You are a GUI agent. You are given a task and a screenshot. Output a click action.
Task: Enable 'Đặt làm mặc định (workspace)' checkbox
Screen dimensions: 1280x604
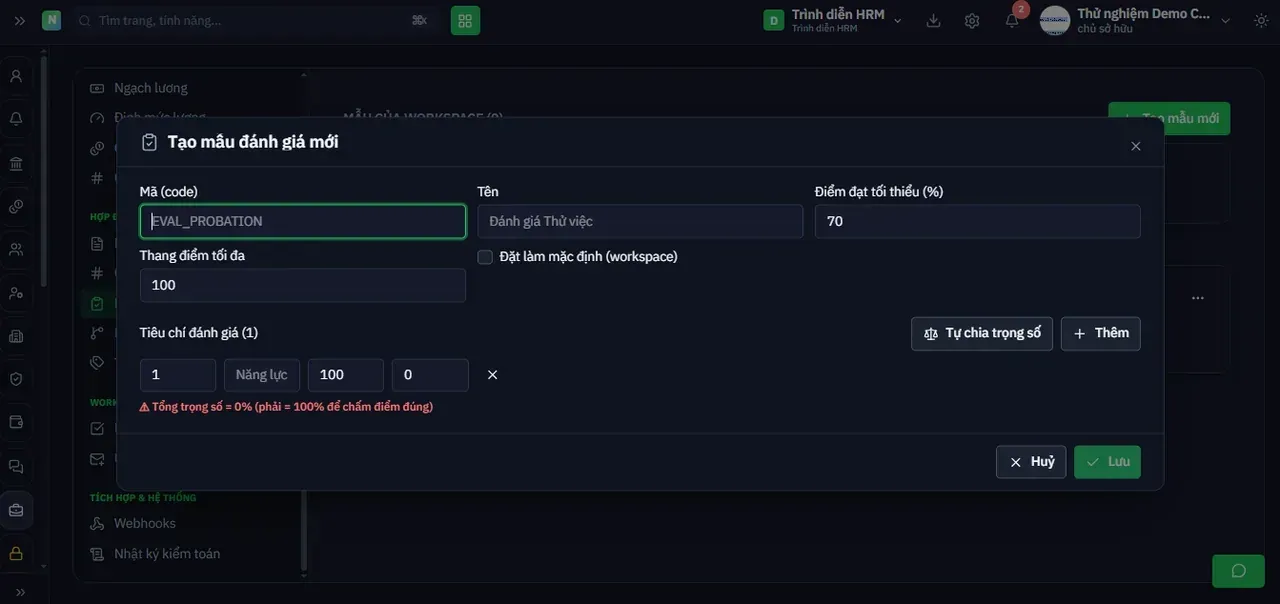pyautogui.click(x=485, y=257)
